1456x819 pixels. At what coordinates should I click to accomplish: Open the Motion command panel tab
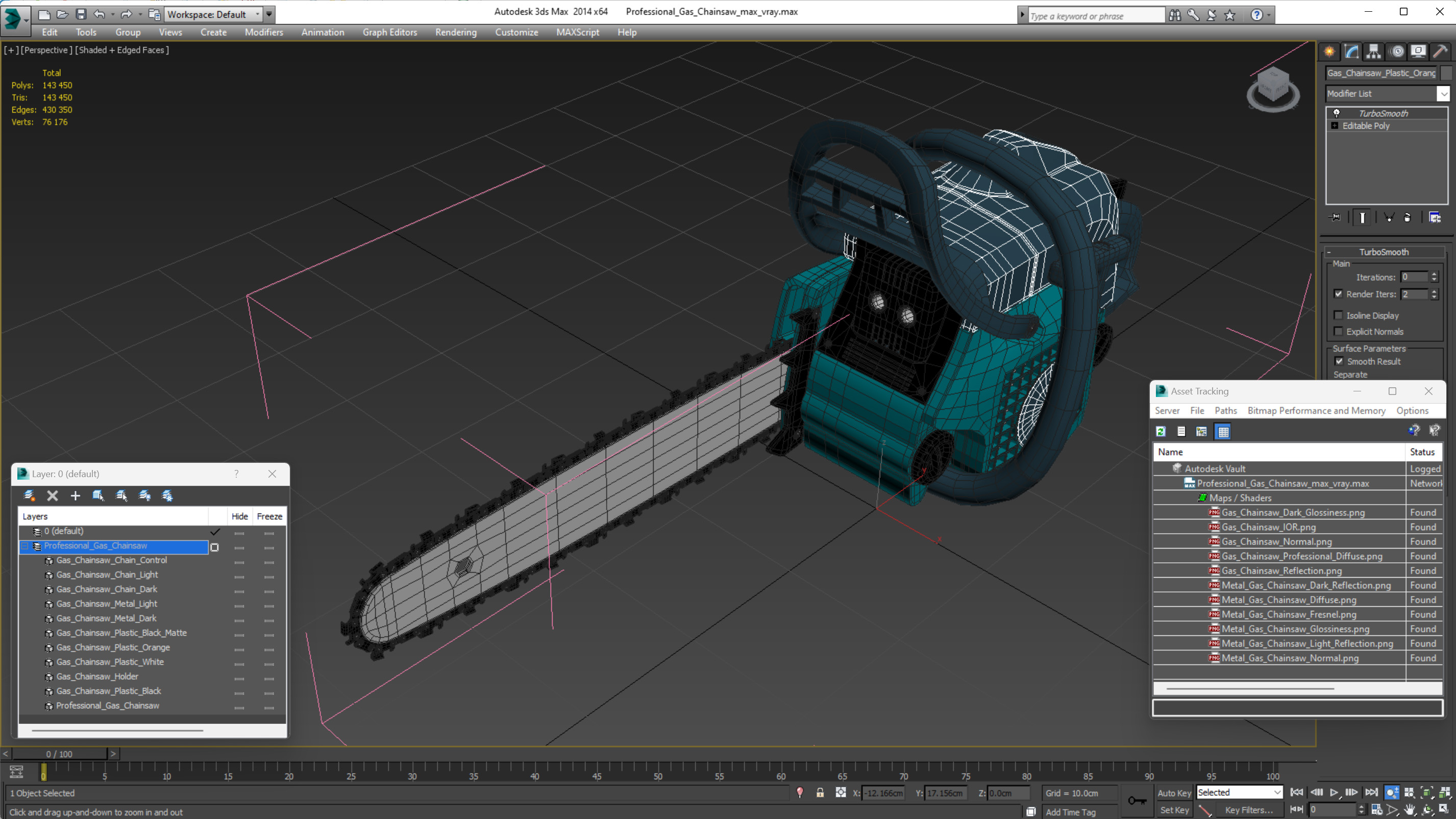pyautogui.click(x=1397, y=52)
